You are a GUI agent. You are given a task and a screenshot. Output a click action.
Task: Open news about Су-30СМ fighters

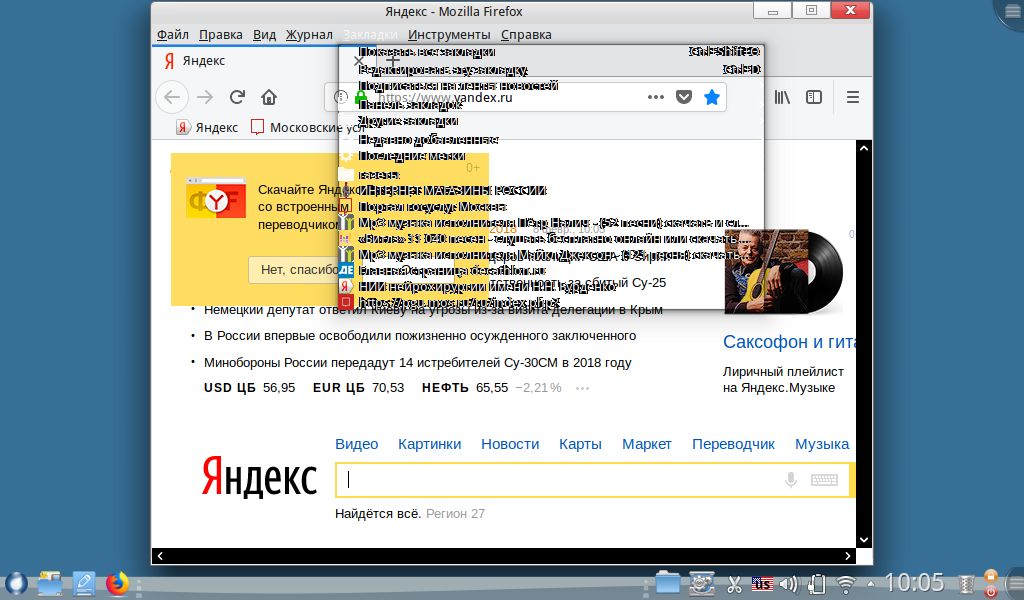pyautogui.click(x=417, y=362)
